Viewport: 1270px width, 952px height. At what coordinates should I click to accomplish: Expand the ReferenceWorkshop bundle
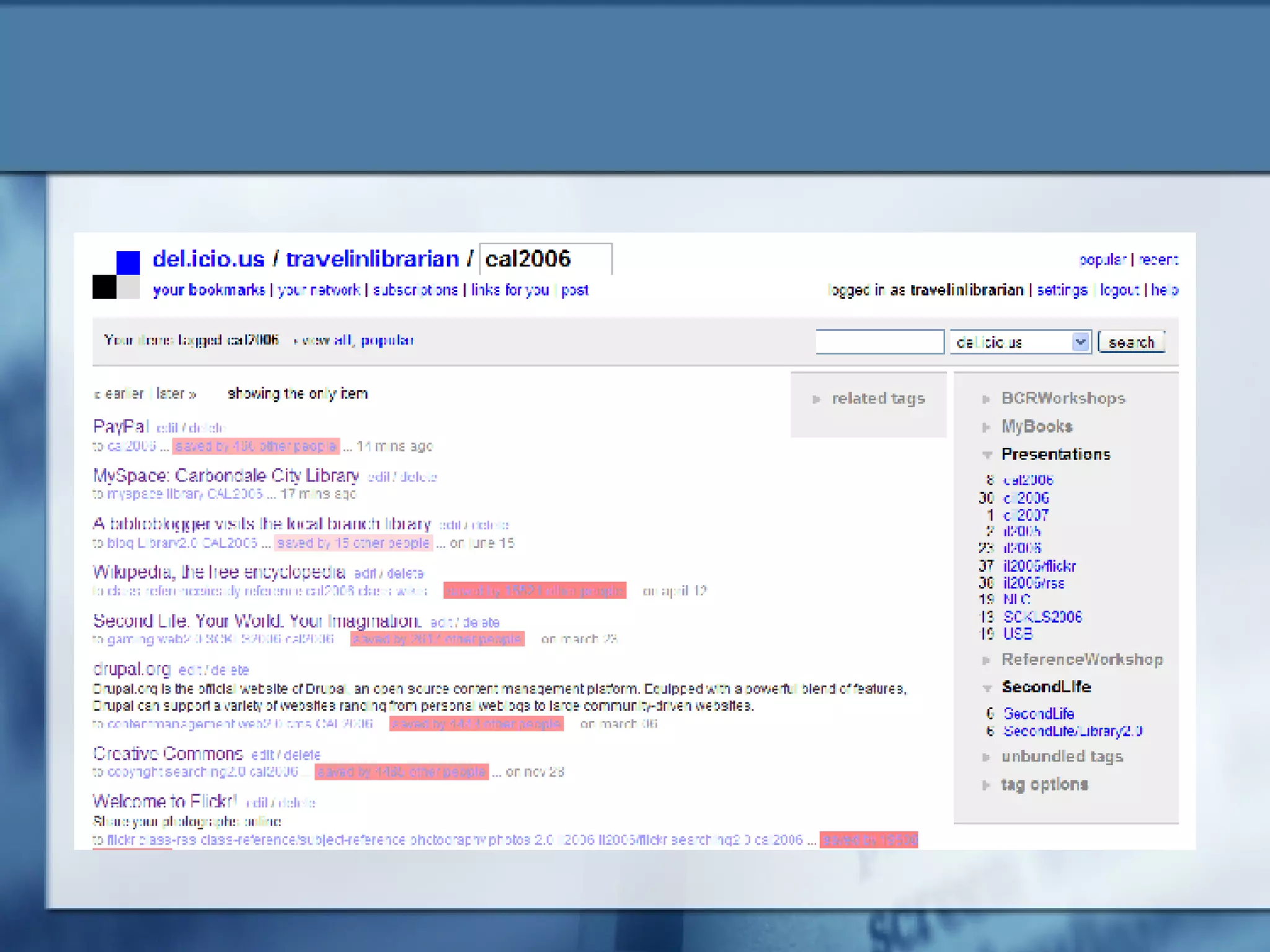pyautogui.click(x=986, y=661)
